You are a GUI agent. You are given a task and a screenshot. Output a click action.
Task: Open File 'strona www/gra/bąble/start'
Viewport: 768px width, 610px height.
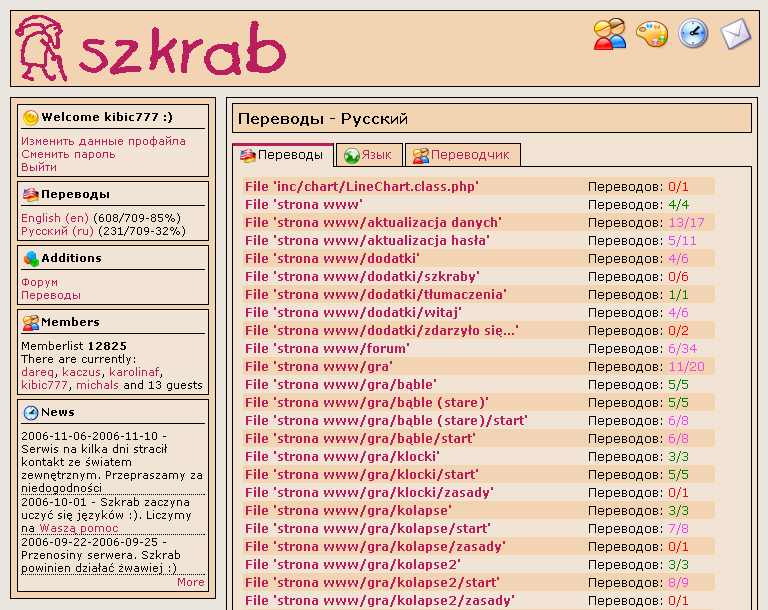pos(360,439)
